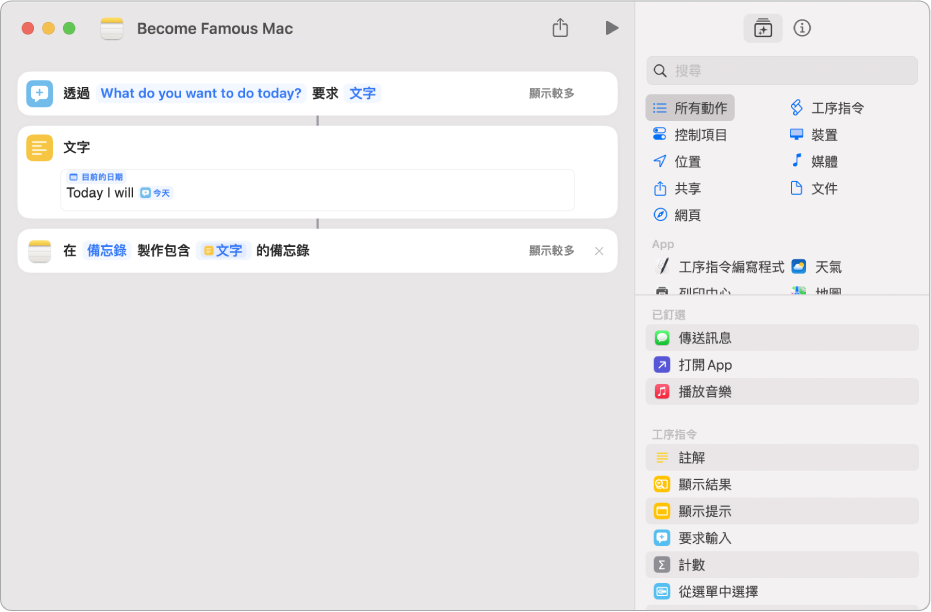Click the yellow Text action icon

[x=40, y=148]
